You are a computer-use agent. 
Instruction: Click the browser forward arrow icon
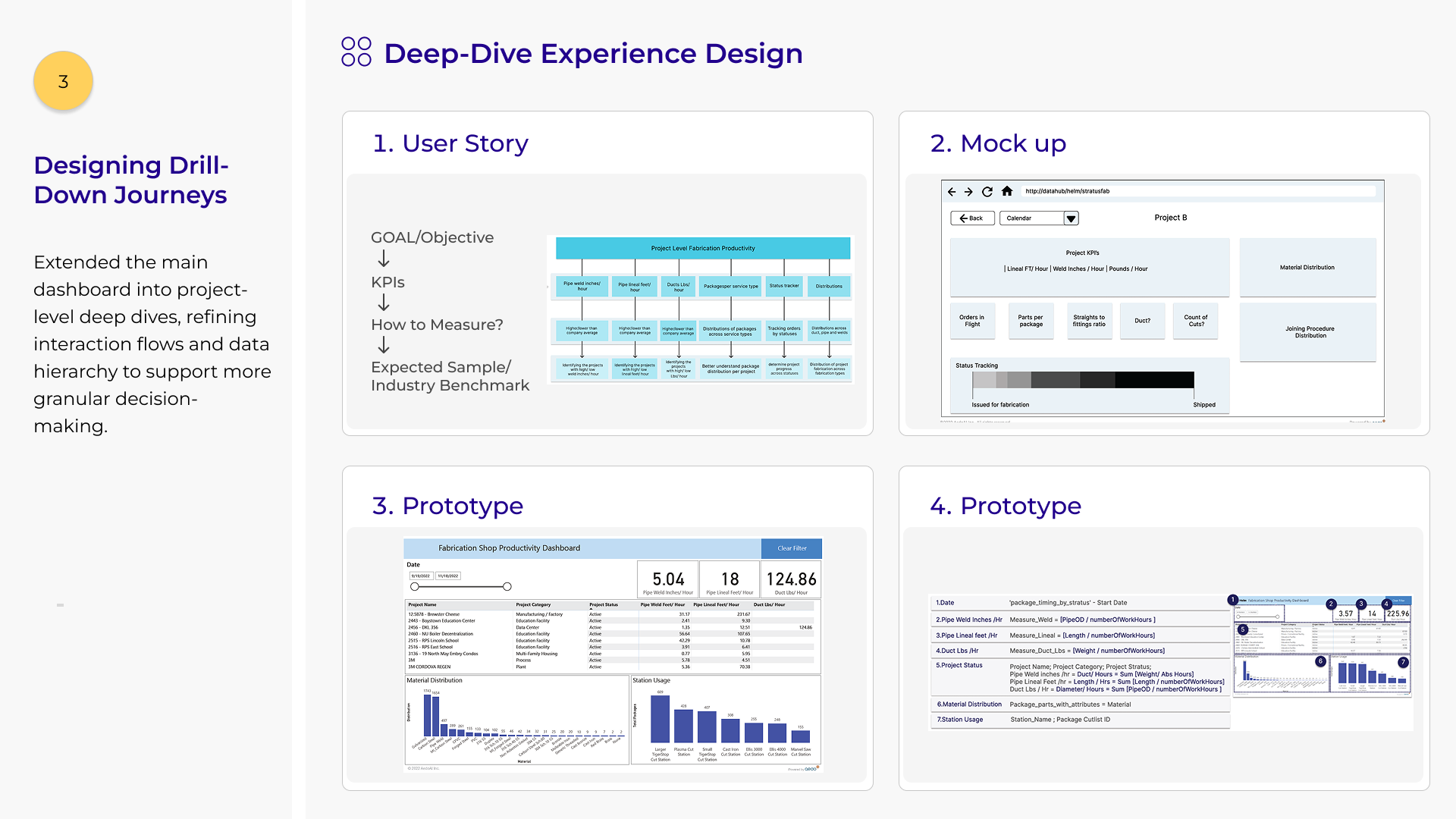(968, 192)
